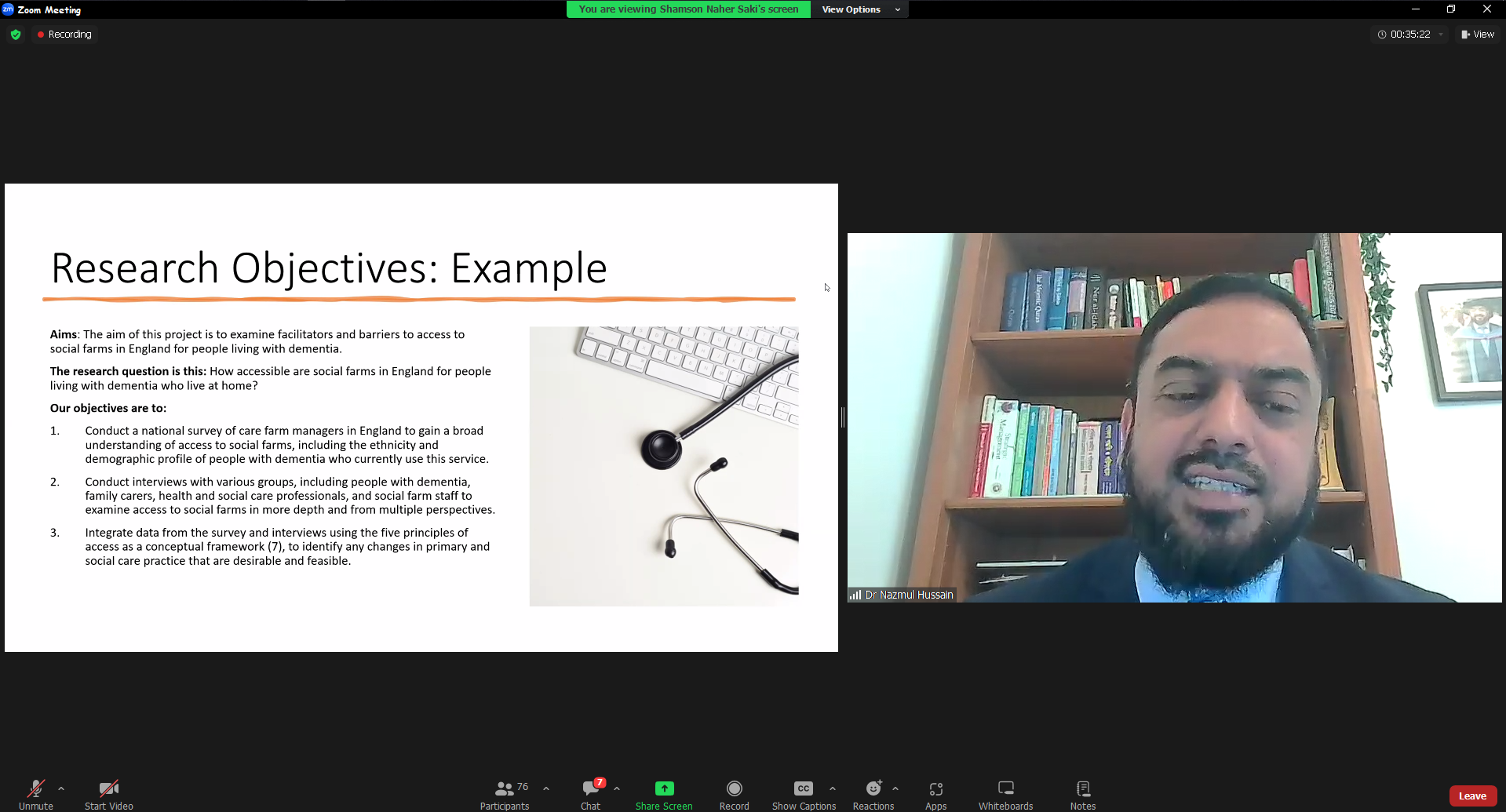The width and height of the screenshot is (1506, 812).
Task: Leave the meeting
Action: pyautogui.click(x=1472, y=796)
